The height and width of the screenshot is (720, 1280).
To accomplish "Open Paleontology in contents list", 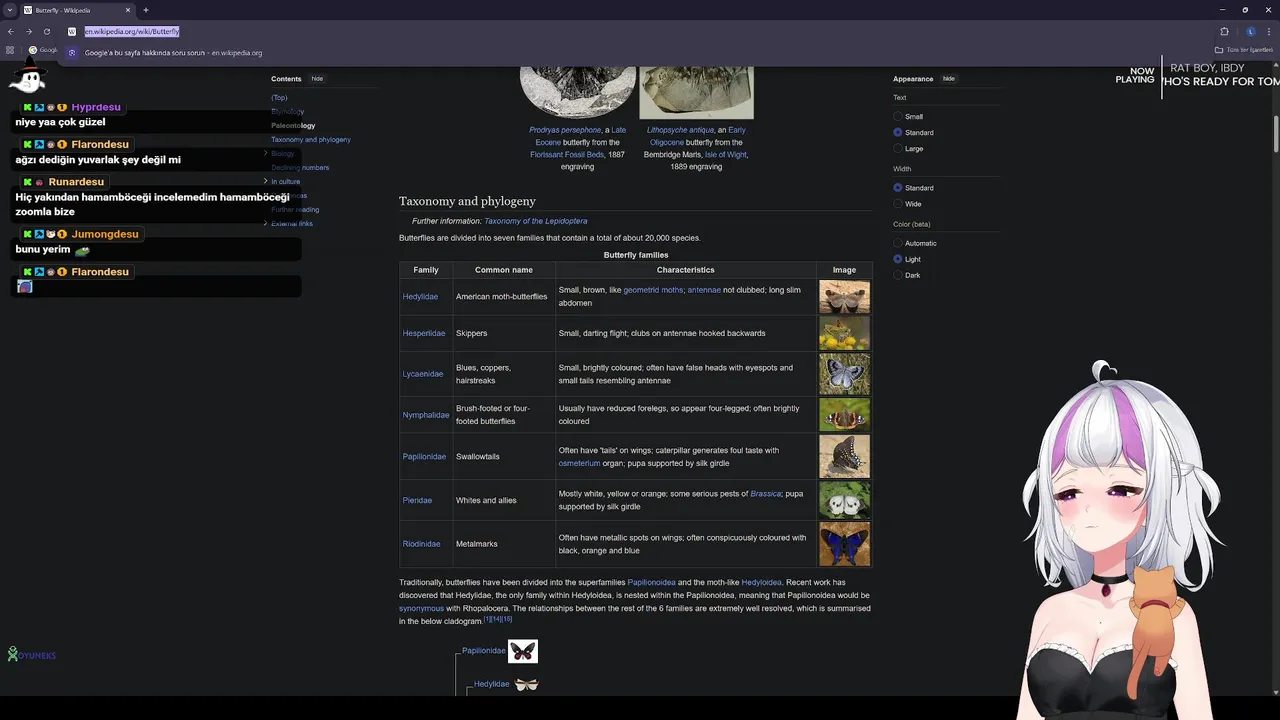I will pyautogui.click(x=293, y=126).
